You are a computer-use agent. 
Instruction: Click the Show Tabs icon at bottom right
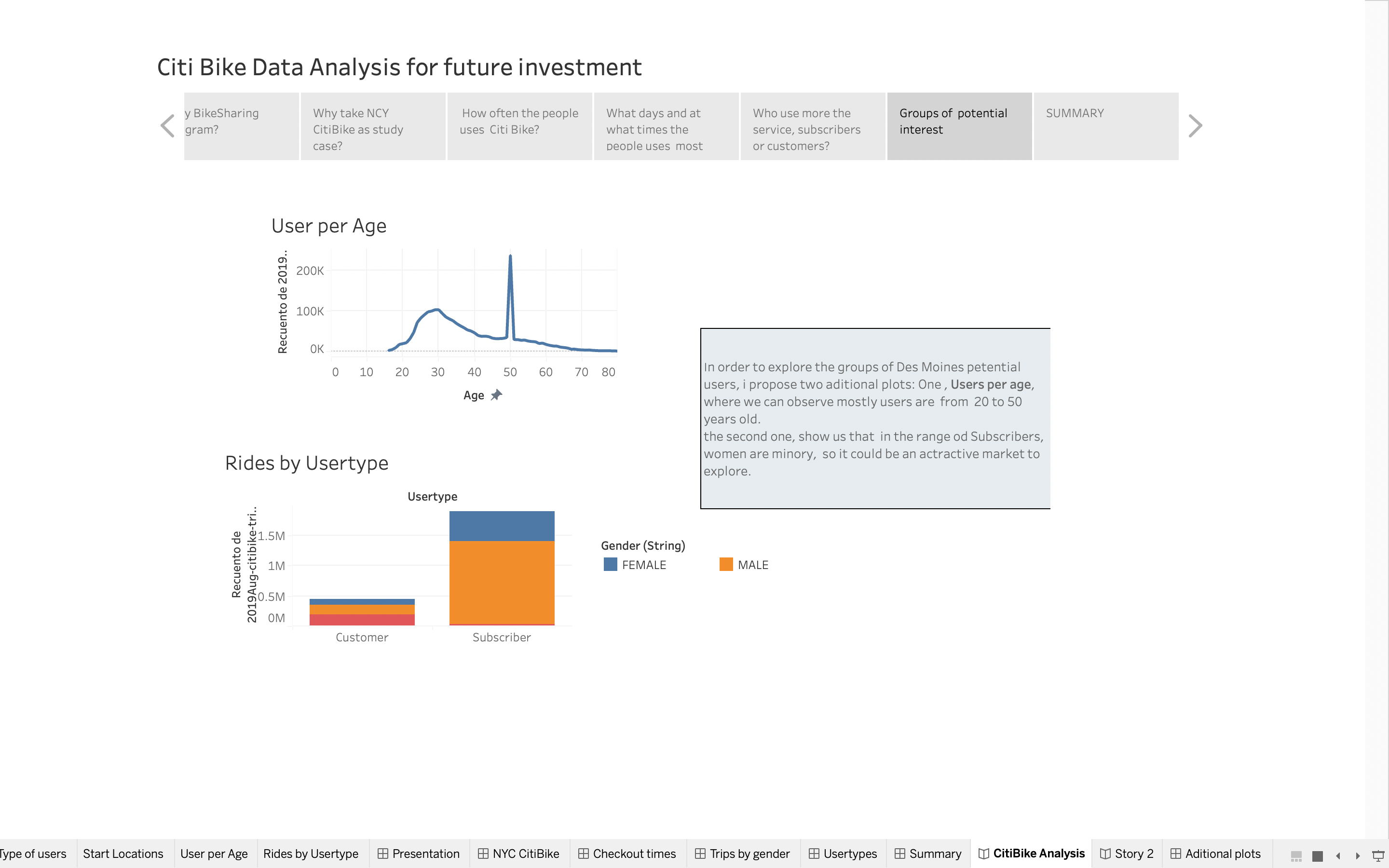coord(1318,855)
